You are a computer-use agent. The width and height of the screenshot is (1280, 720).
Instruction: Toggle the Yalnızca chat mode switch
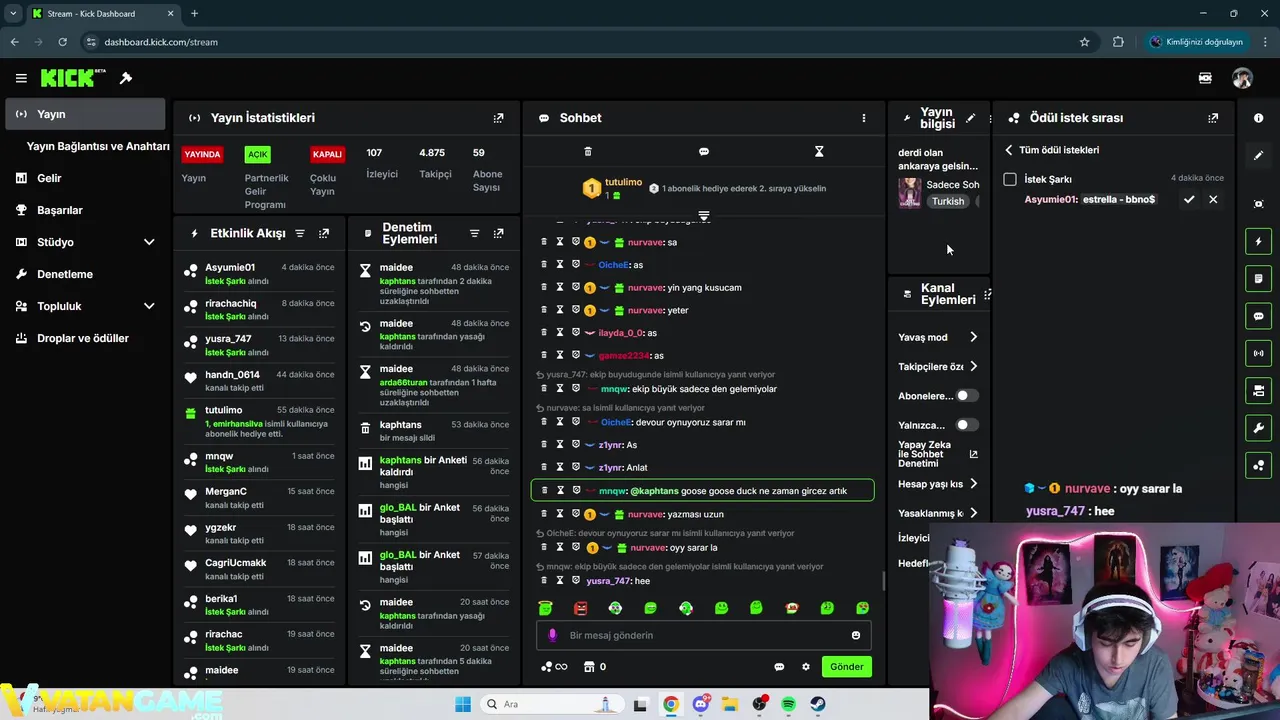(x=965, y=425)
